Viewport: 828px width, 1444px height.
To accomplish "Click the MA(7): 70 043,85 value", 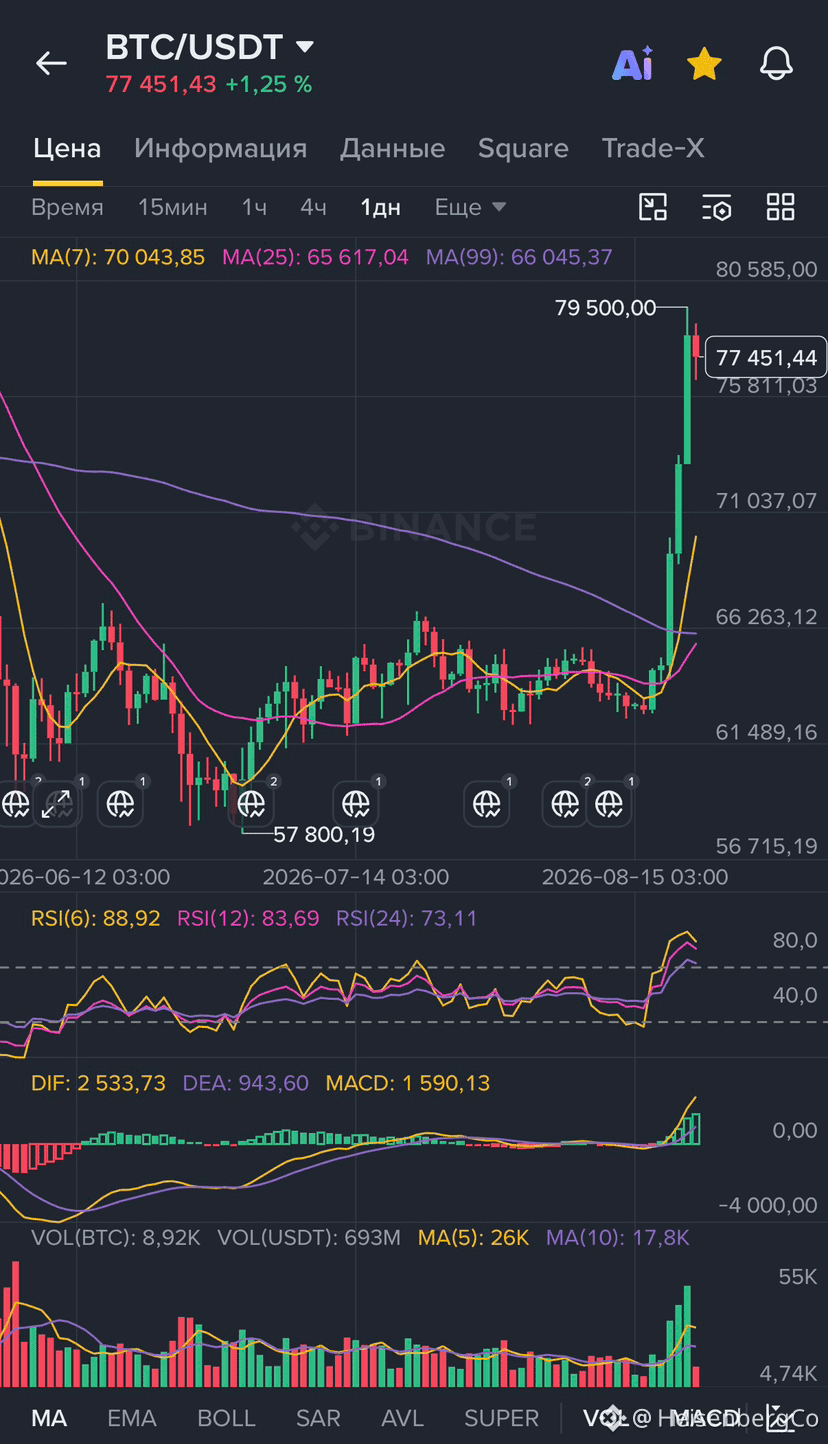I will coord(118,257).
